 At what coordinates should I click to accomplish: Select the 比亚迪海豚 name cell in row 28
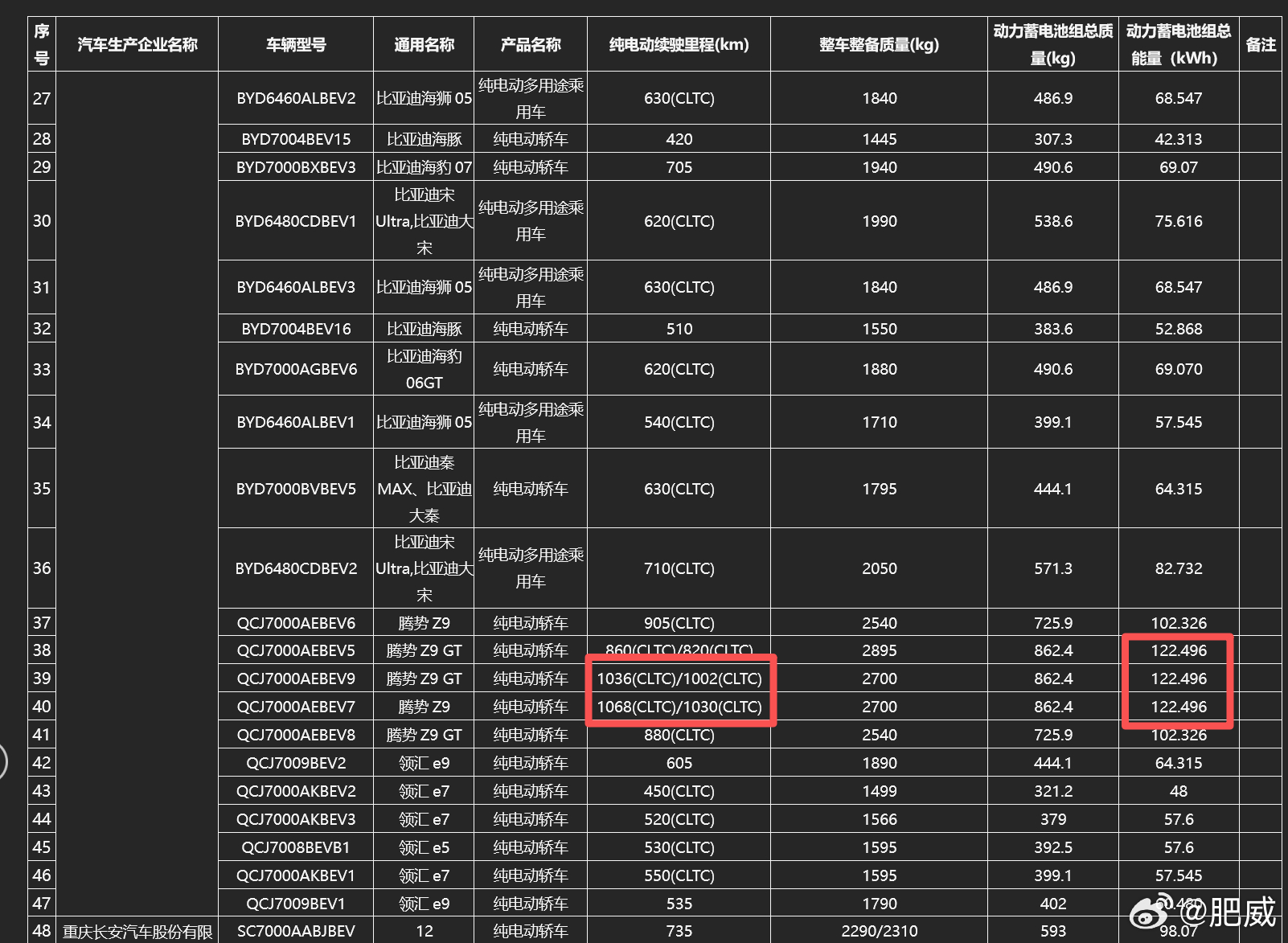click(423, 138)
